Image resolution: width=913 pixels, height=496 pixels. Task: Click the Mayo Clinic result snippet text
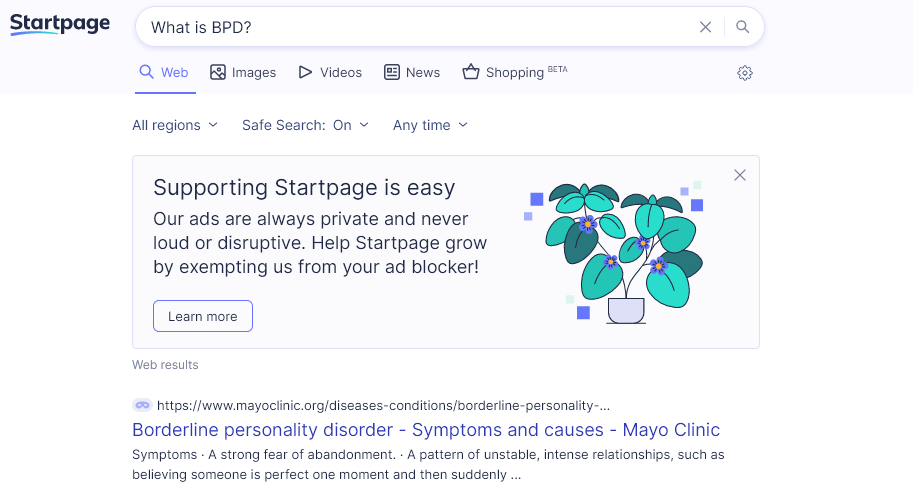point(428,465)
